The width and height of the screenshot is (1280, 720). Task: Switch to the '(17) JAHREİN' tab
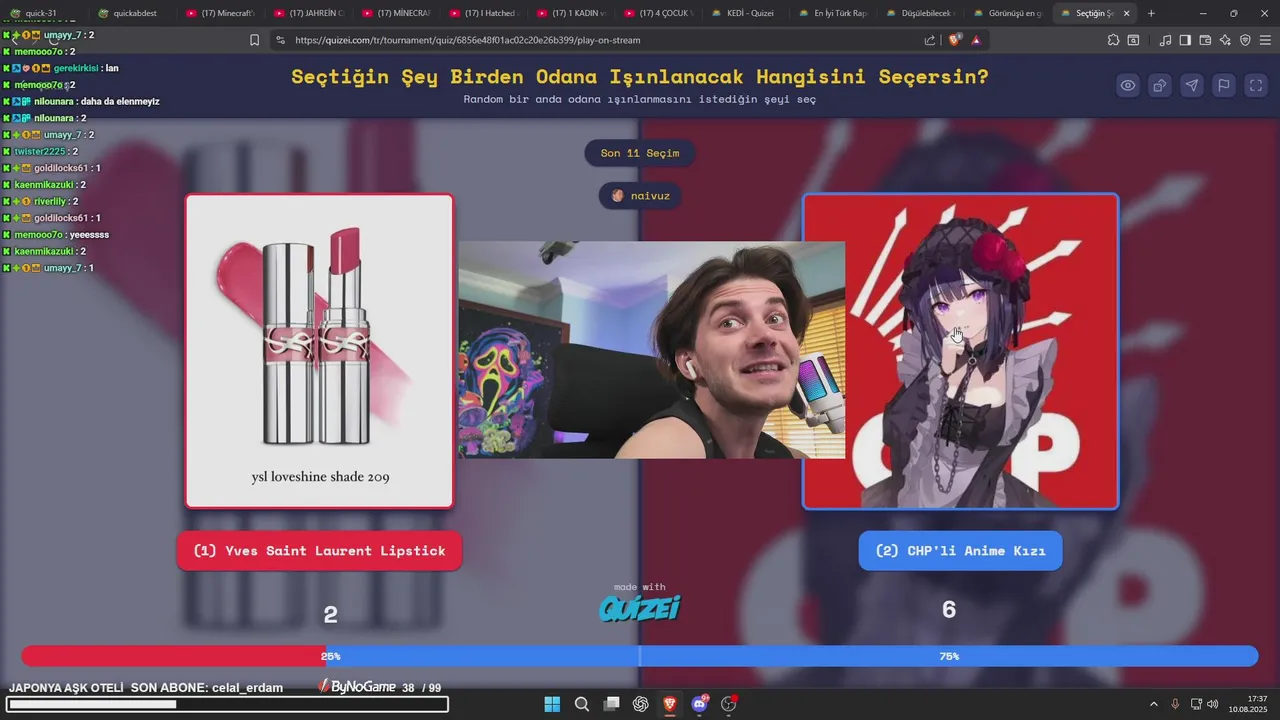307,13
